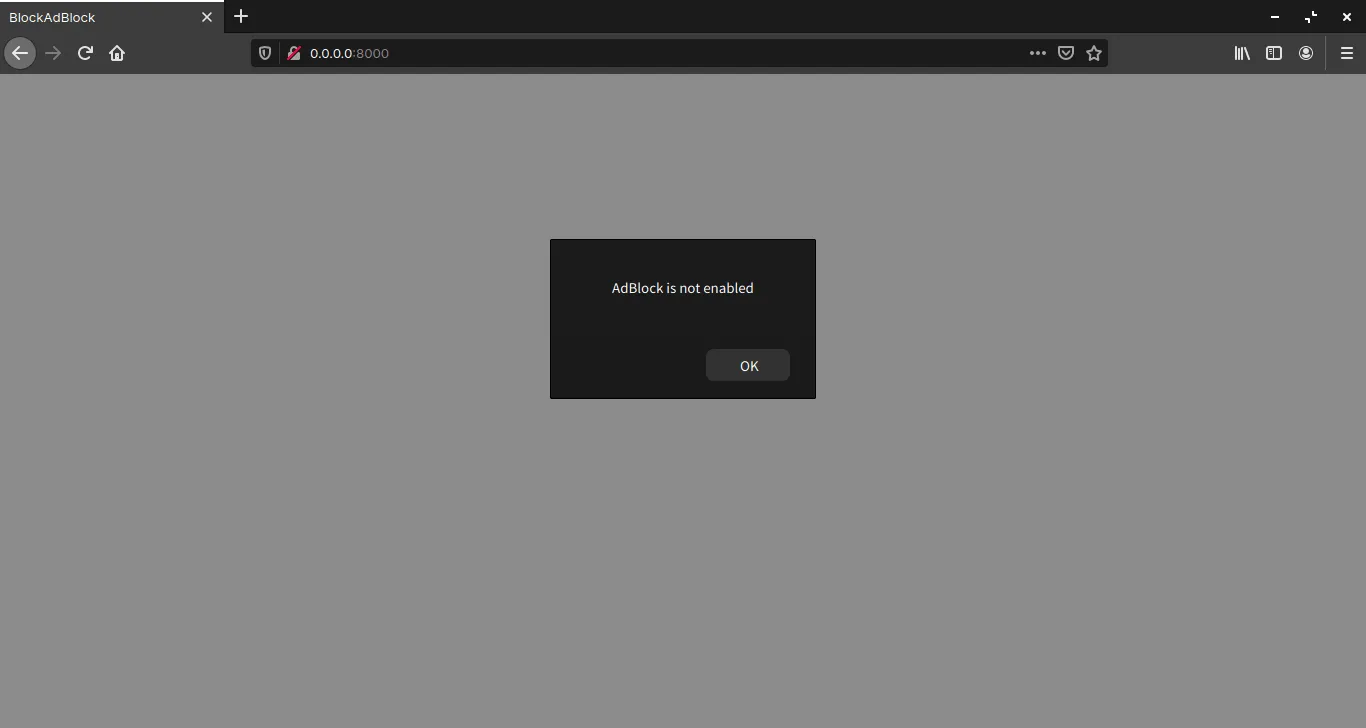Image resolution: width=1366 pixels, height=728 pixels.
Task: Close the BlockAdBlock tab
Action: (x=207, y=17)
